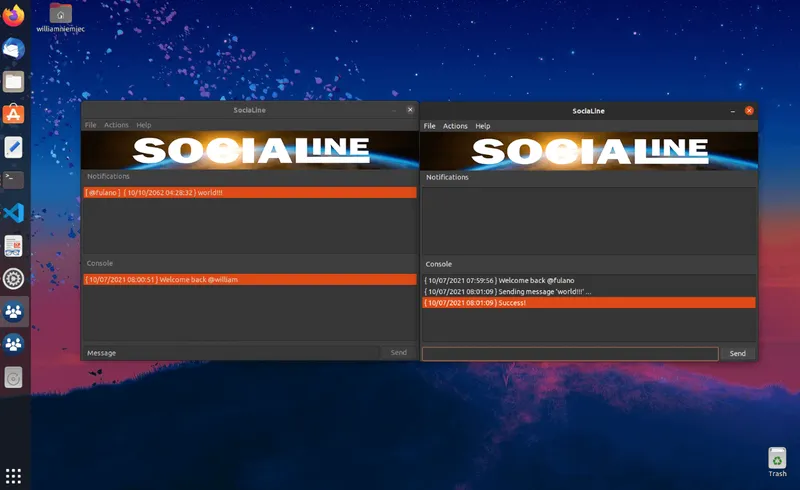Minimize the right SociaLine window

(x=733, y=111)
